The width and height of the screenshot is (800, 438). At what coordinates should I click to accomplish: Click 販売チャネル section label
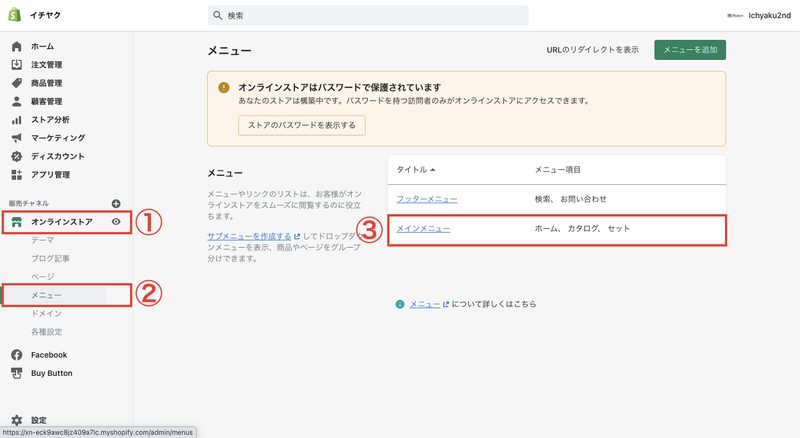[29, 203]
